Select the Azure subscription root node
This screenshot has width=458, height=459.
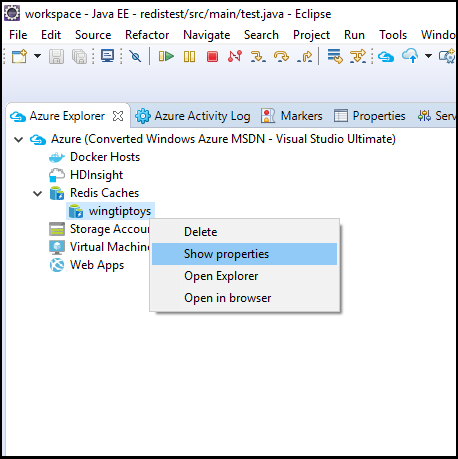coord(223,139)
